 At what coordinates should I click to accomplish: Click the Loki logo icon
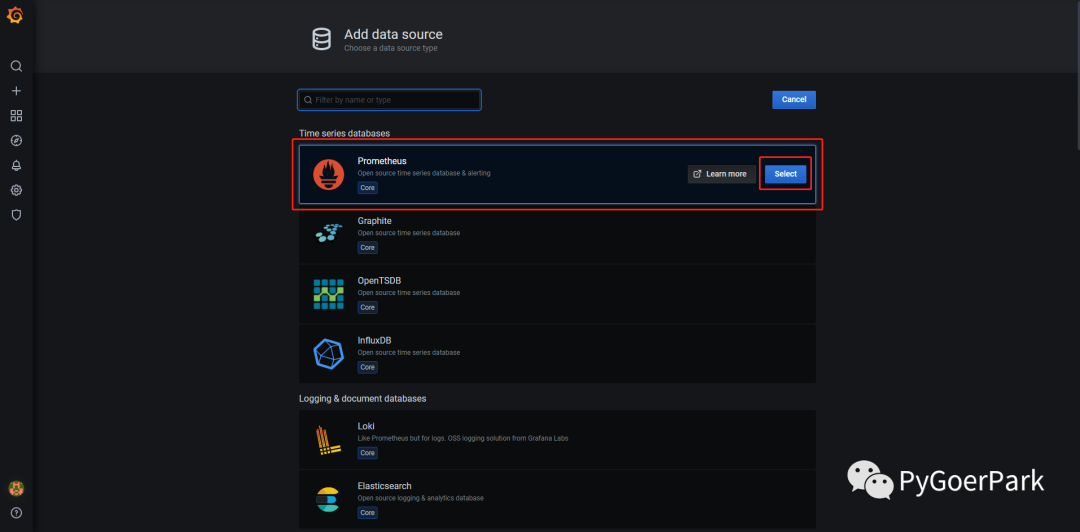tap(329, 440)
